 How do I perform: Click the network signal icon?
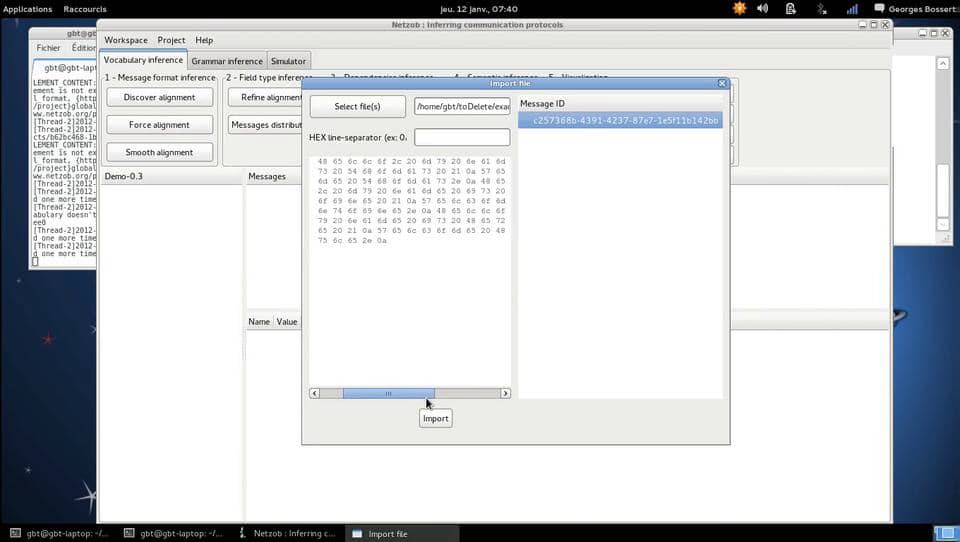[x=852, y=9]
